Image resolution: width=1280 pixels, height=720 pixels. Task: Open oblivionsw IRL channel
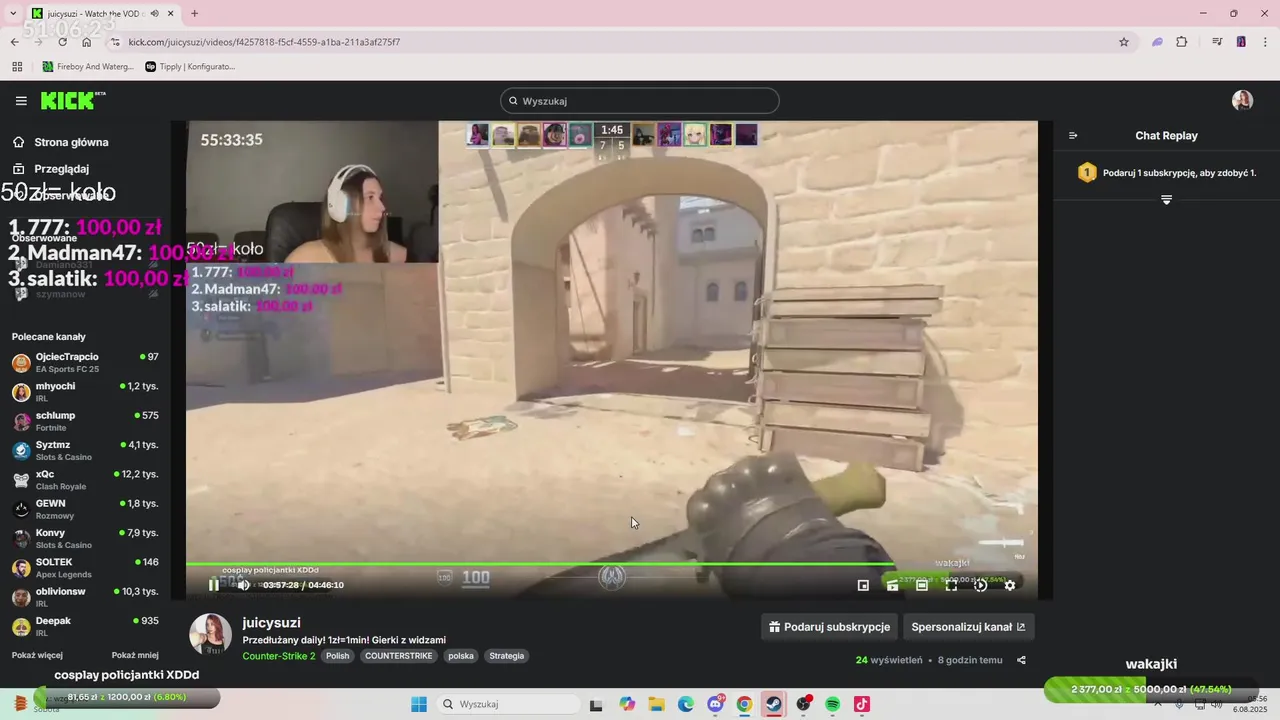(85, 597)
